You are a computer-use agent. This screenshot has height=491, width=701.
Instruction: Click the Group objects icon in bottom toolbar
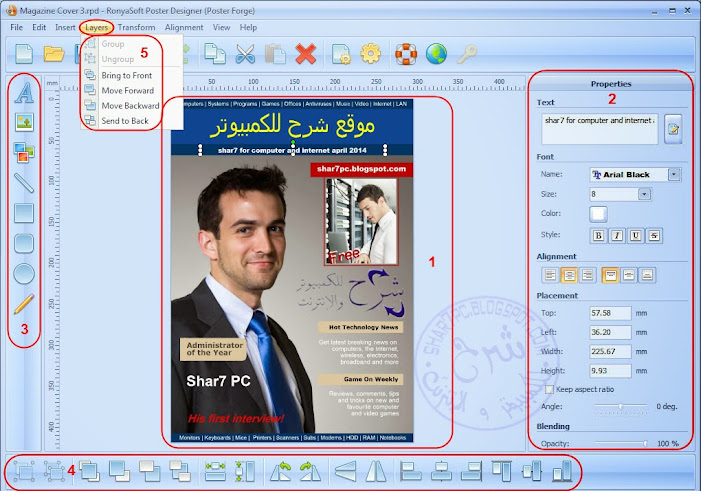point(24,471)
